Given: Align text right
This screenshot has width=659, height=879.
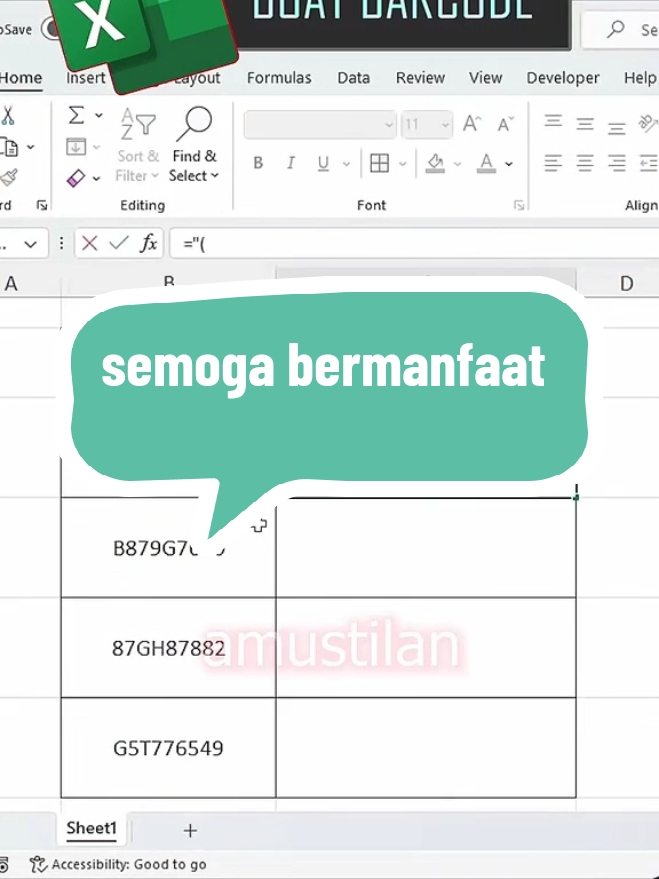Looking at the screenshot, I should [x=617, y=163].
